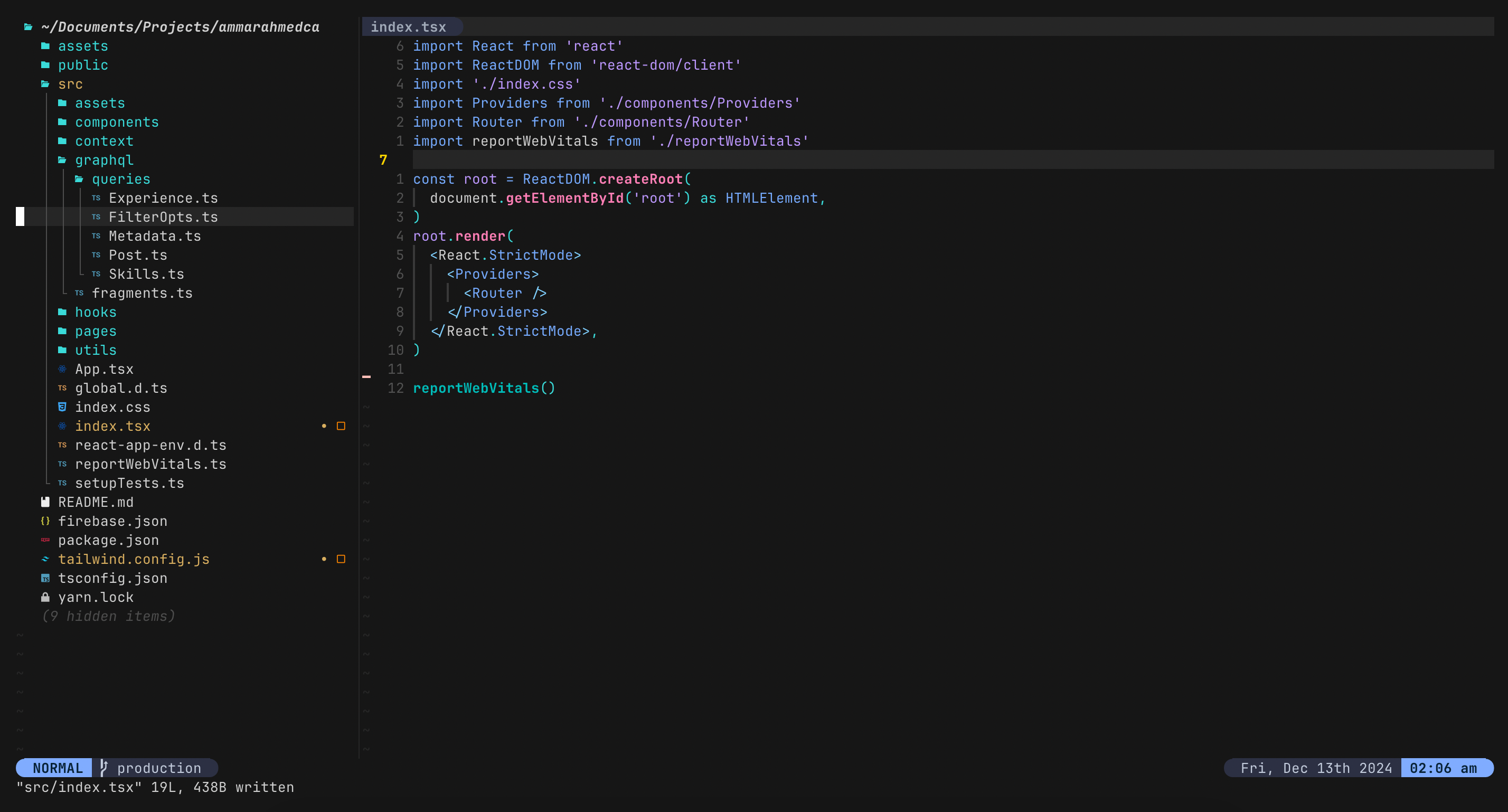
Task: Click the NORMAL mode indicator
Action: (58, 768)
